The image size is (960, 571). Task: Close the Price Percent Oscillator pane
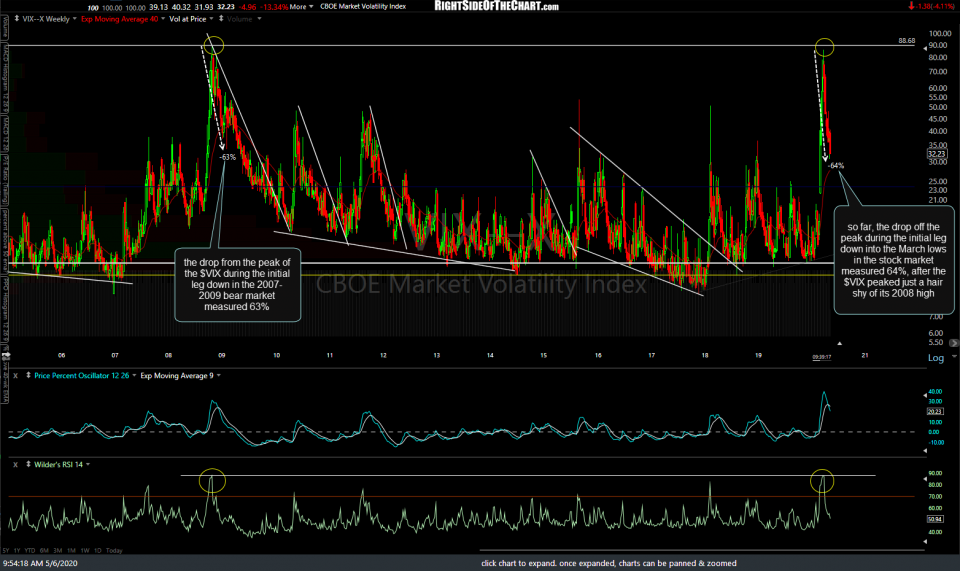[15, 376]
